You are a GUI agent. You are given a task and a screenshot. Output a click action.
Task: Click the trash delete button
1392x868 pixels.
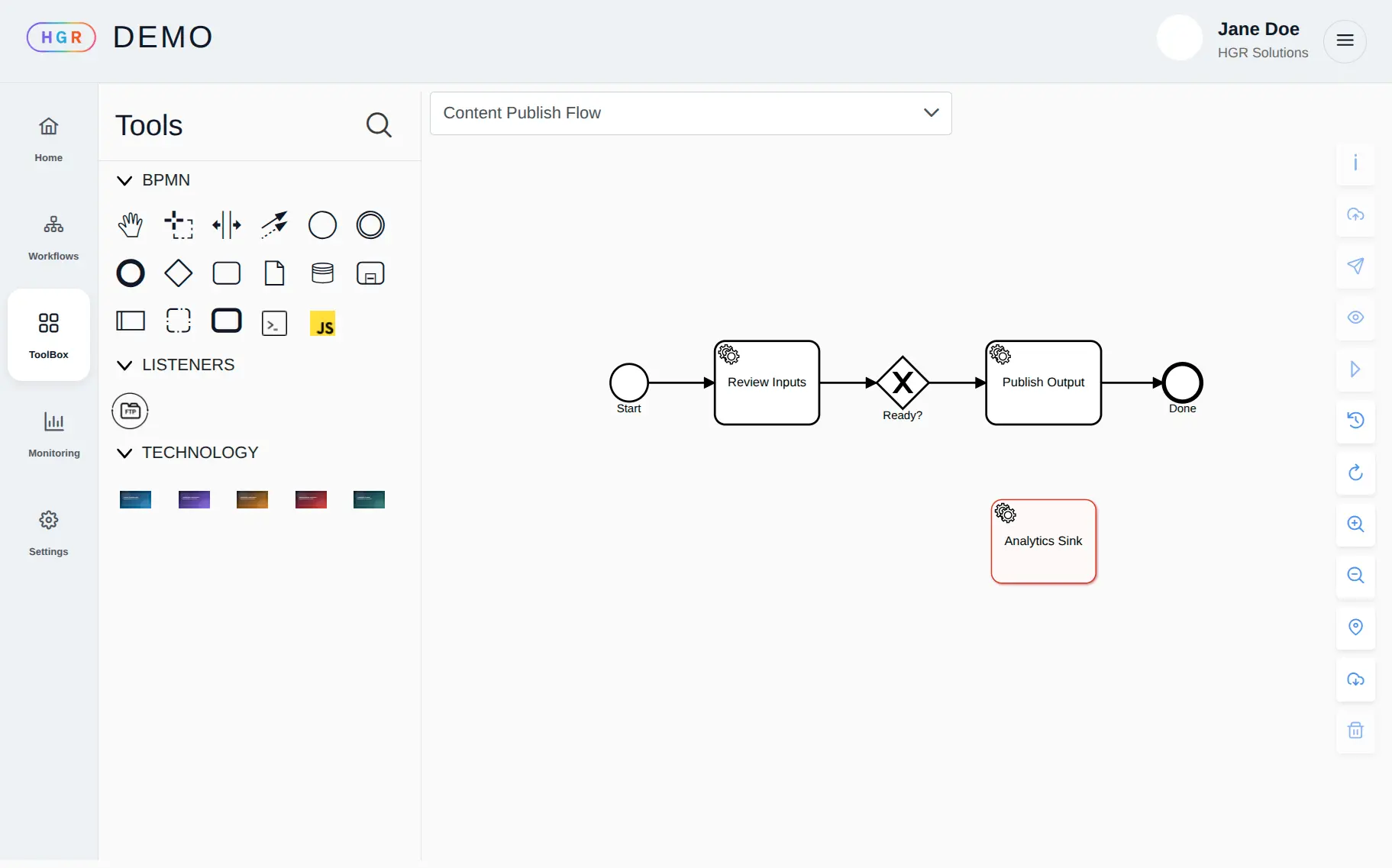pyautogui.click(x=1355, y=731)
